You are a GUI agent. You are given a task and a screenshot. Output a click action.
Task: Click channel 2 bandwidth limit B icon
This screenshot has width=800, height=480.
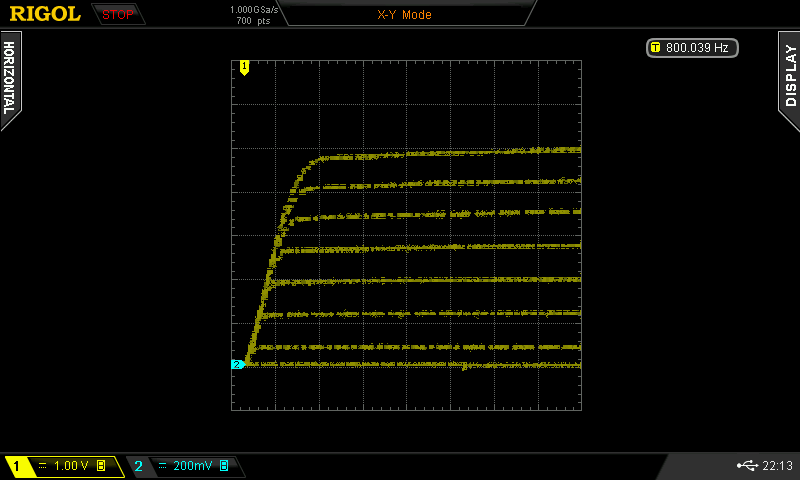pos(224,466)
